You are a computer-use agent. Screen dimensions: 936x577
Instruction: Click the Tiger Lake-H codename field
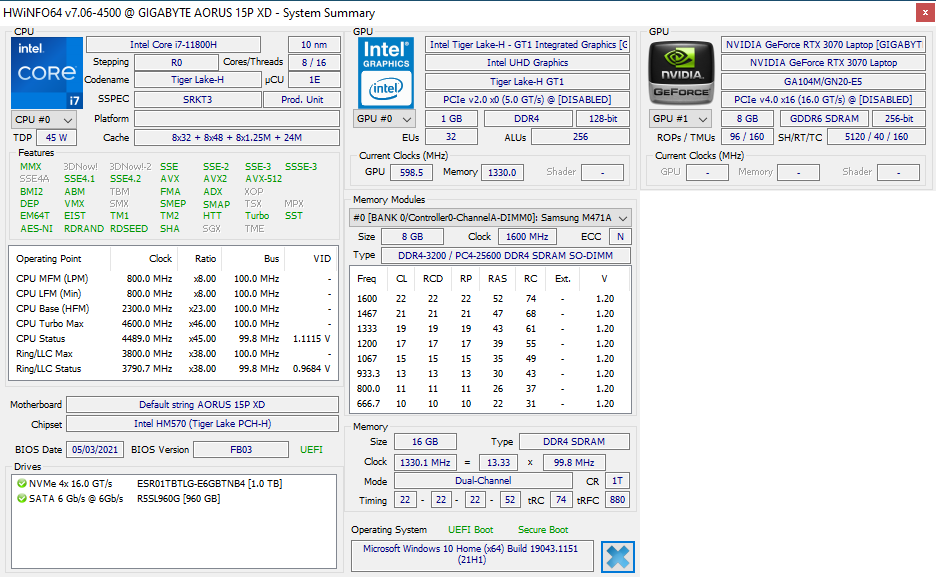[x=198, y=80]
